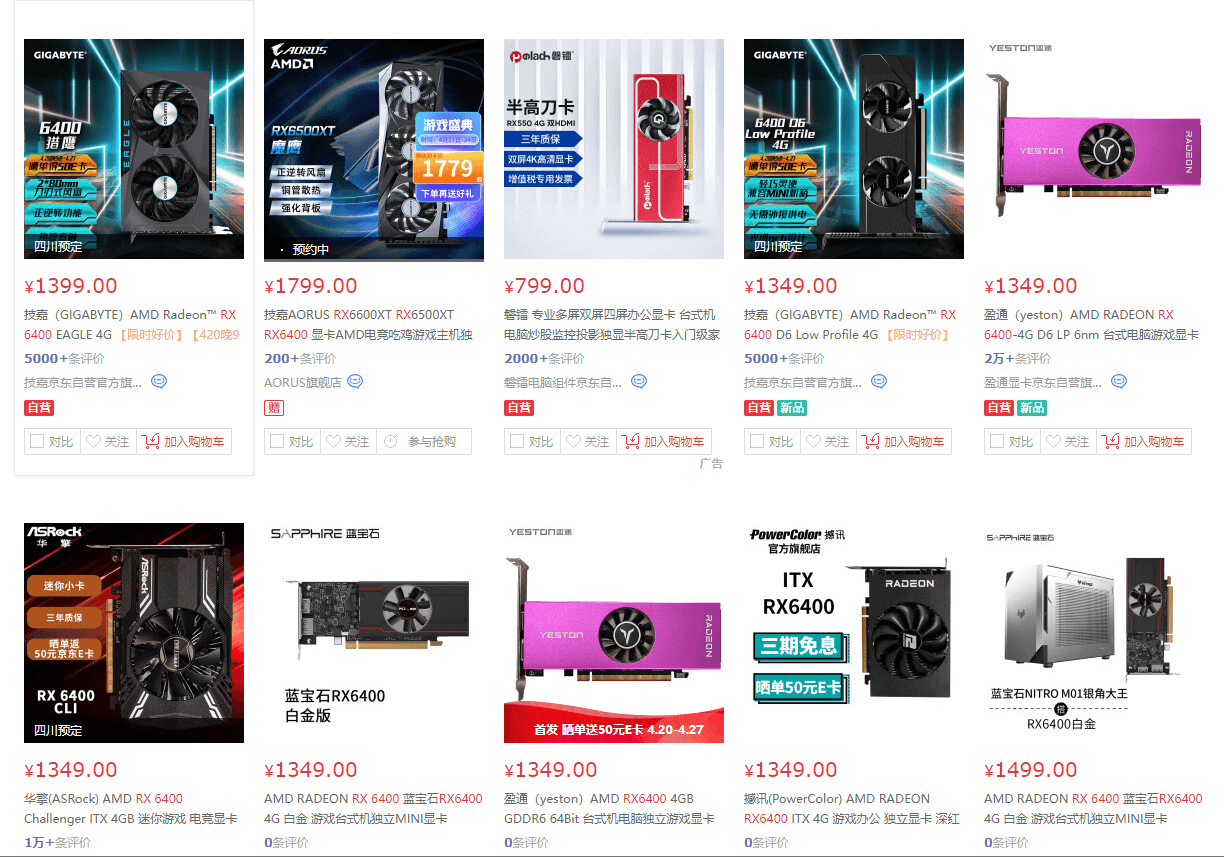Visit the 技嘉京东自营官方旗舰店 shop link of the D6 Low Profile
1224x857 pixels.
803,382
